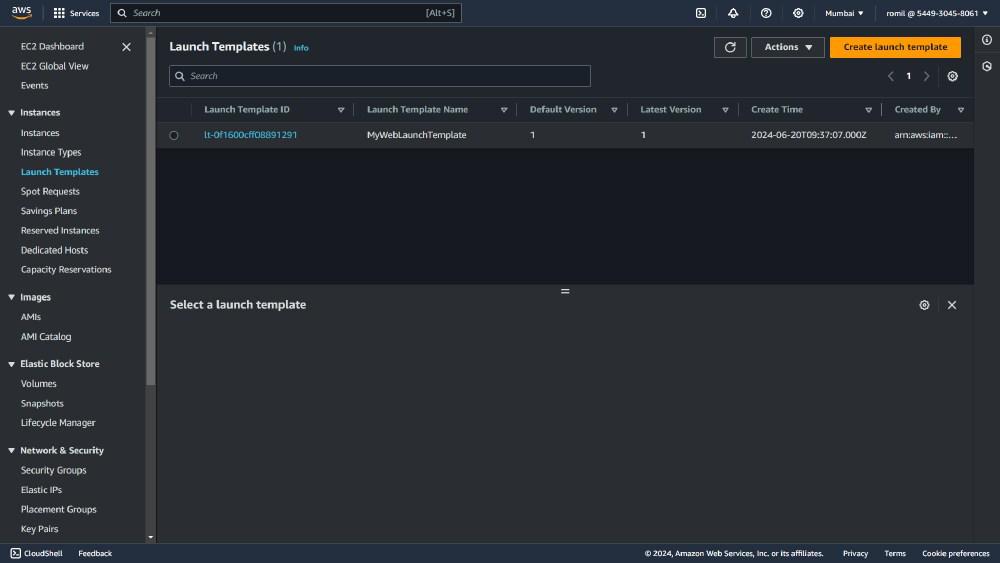Collapse the Elastic Block Store section

click(x=11, y=364)
